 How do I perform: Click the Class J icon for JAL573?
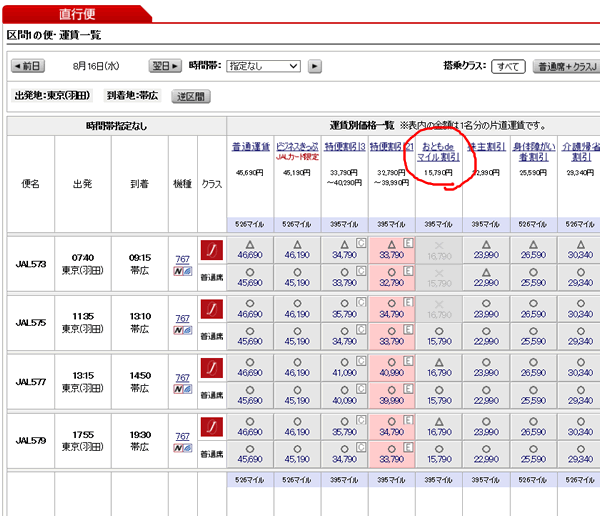point(210,250)
